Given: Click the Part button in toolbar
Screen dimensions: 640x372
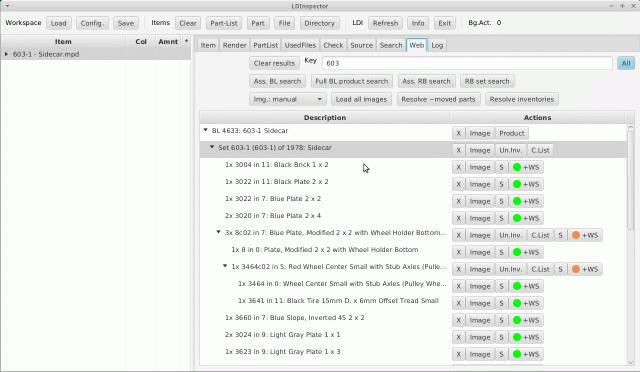Looking at the screenshot, I should 258,23.
